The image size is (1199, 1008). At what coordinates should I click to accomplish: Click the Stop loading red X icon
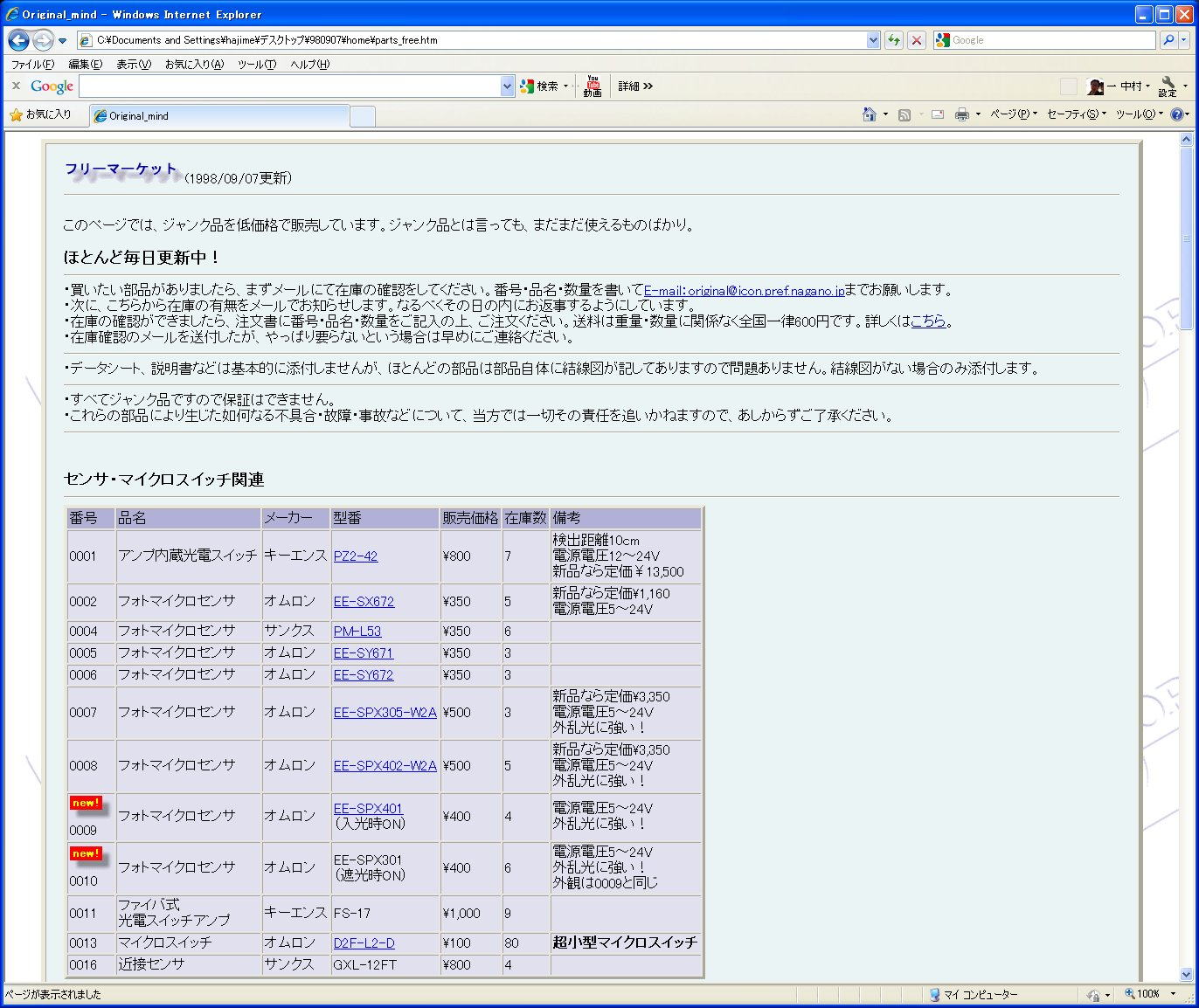point(916,40)
